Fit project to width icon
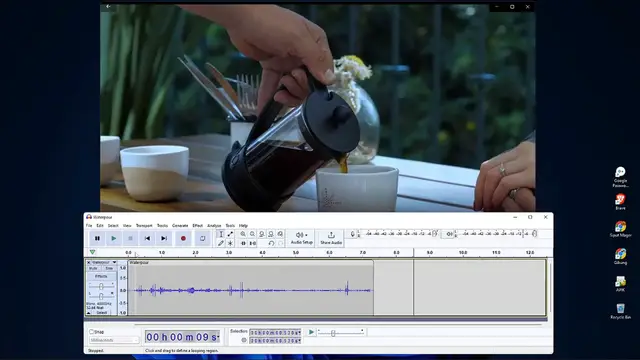This screenshot has height=360, width=640. click(271, 234)
